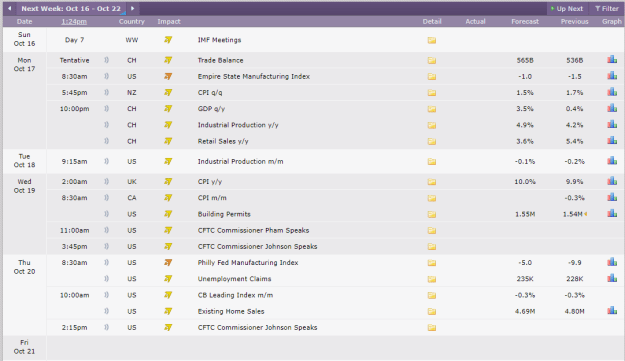Open detail folder for UK CPI y/y

click(x=432, y=182)
